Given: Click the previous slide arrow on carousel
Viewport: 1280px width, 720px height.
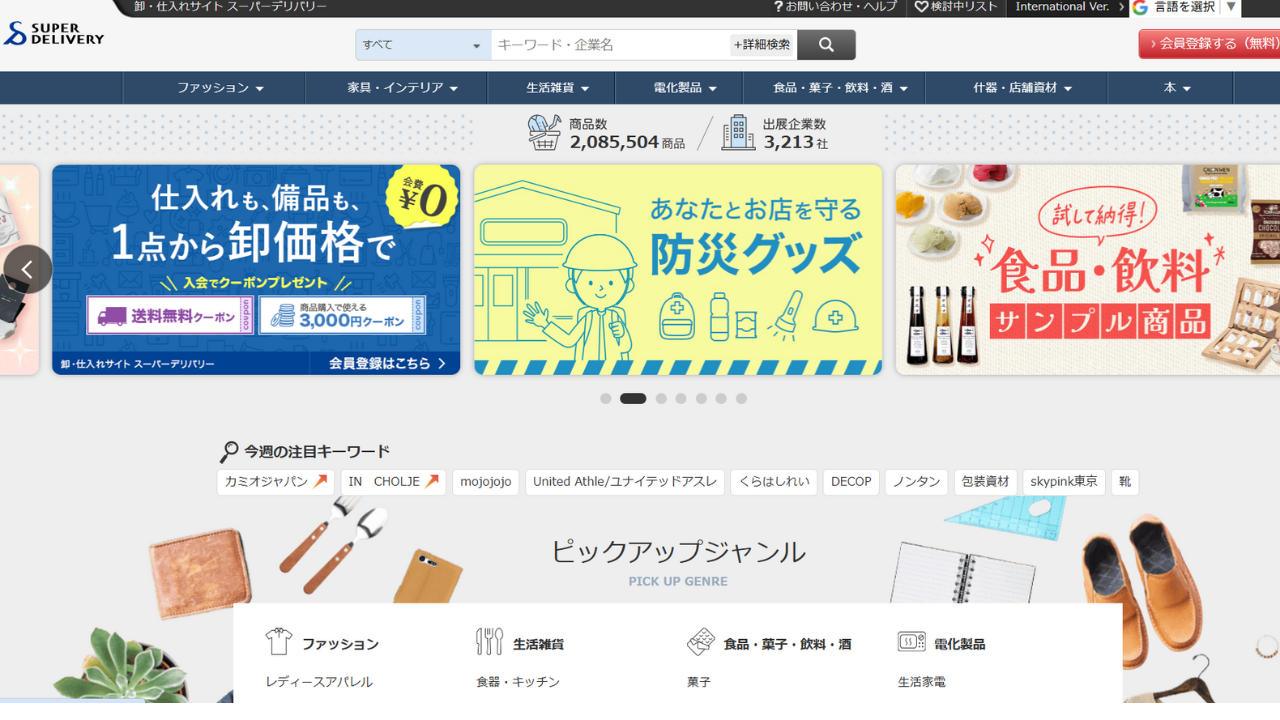Looking at the screenshot, I should point(27,269).
